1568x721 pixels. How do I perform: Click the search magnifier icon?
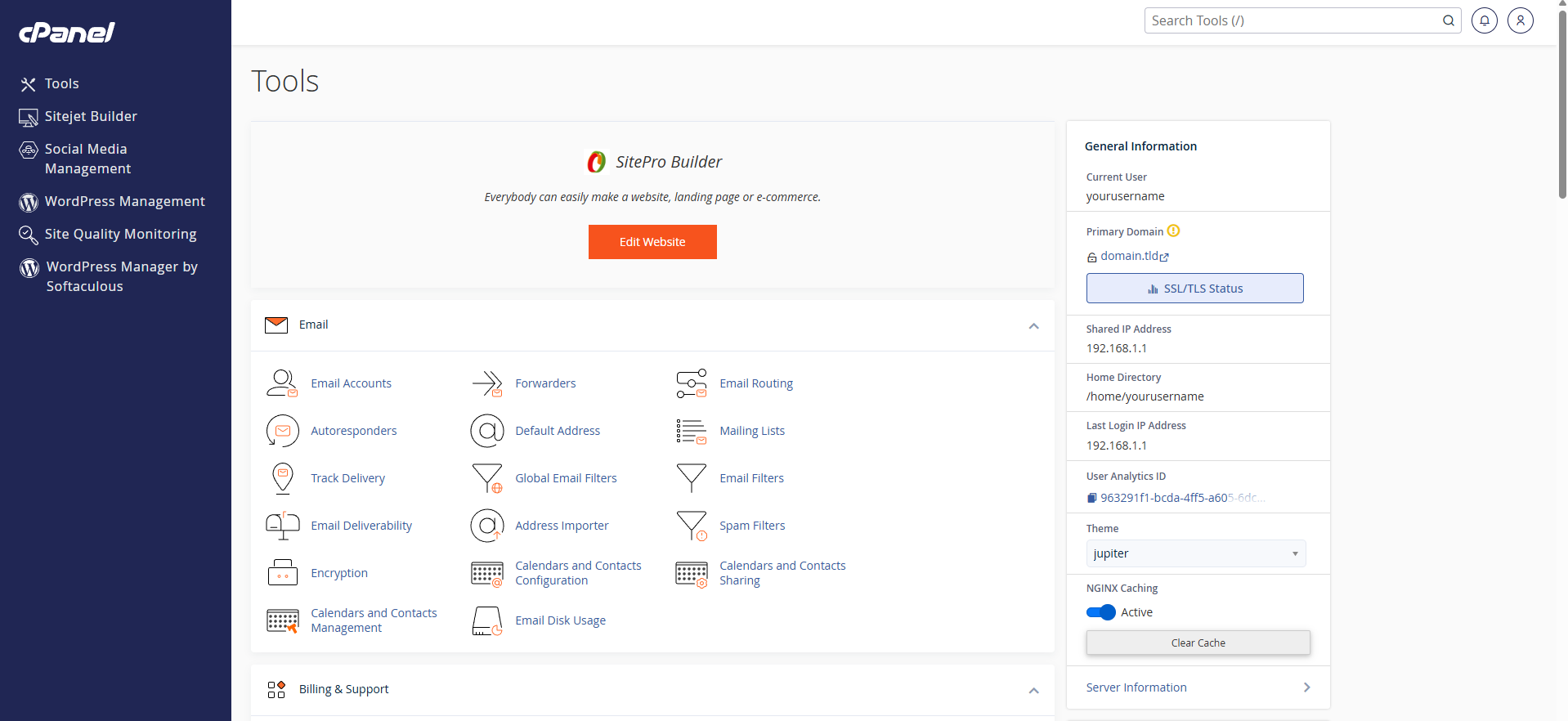[x=1448, y=20]
